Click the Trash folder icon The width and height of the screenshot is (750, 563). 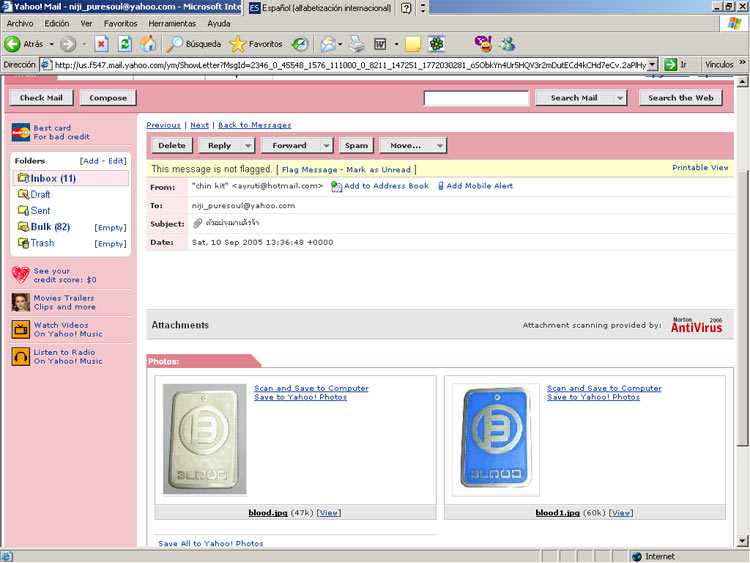(x=23, y=243)
